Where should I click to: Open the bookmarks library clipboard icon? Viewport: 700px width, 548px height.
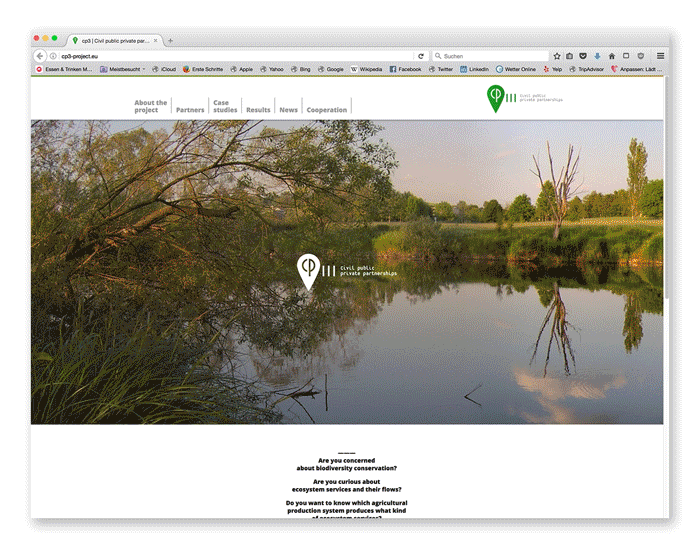pos(570,56)
